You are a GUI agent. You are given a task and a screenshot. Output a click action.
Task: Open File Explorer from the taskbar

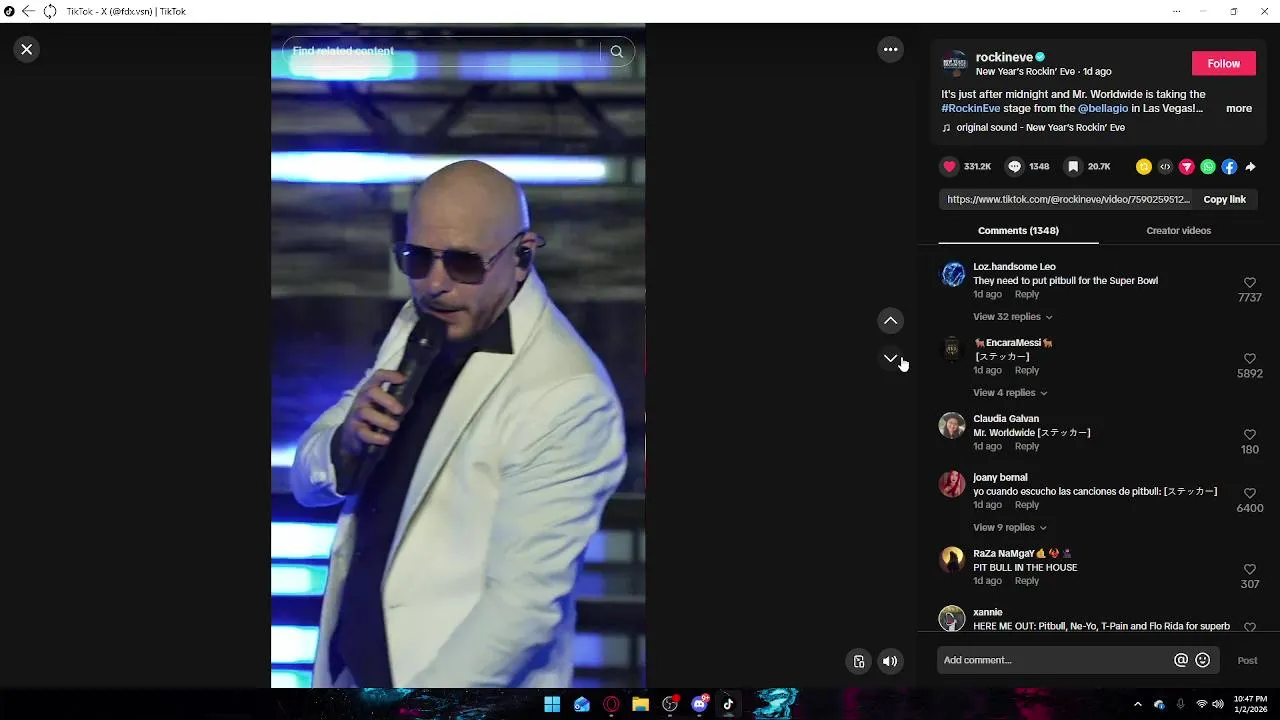(640, 704)
